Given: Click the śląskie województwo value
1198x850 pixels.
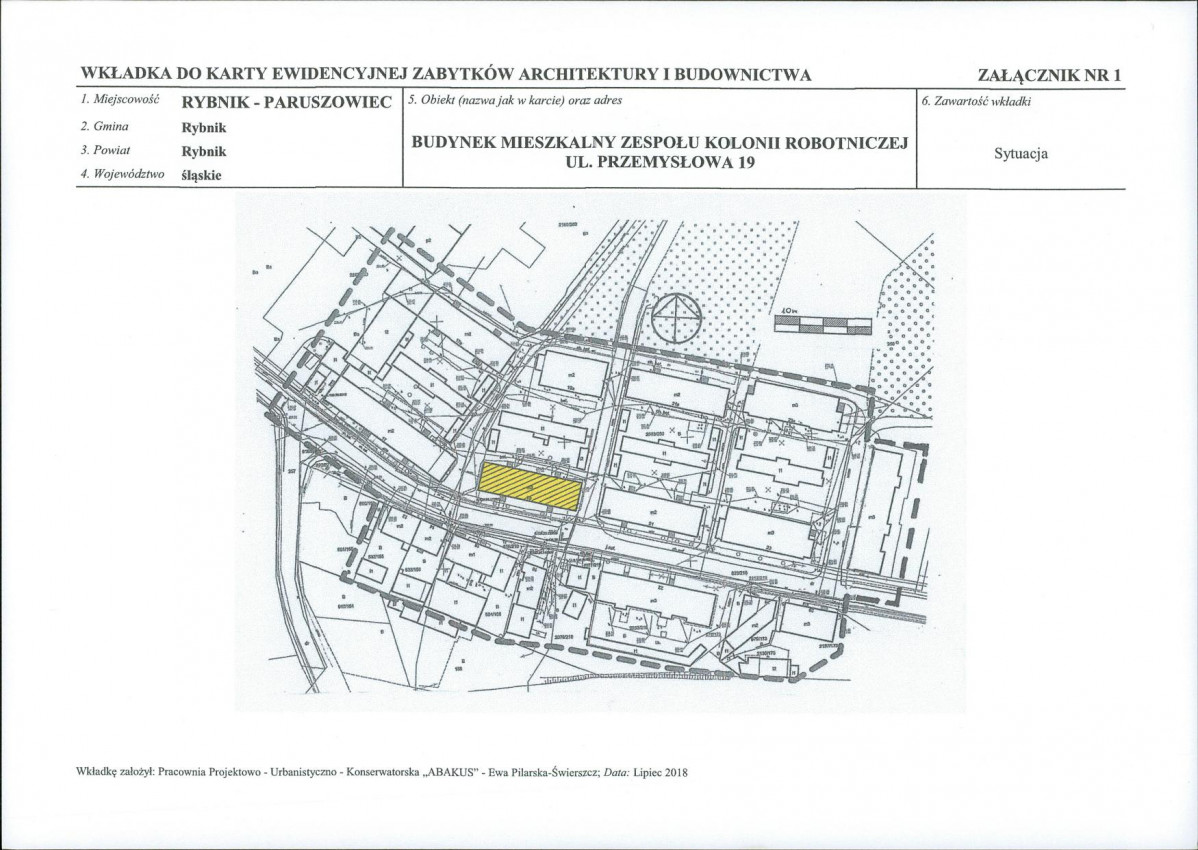Looking at the screenshot, I should (x=202, y=175).
